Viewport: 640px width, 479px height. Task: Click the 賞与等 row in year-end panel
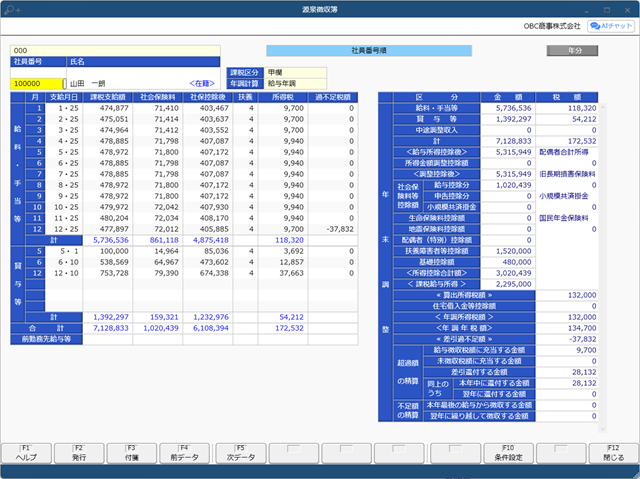pos(436,119)
